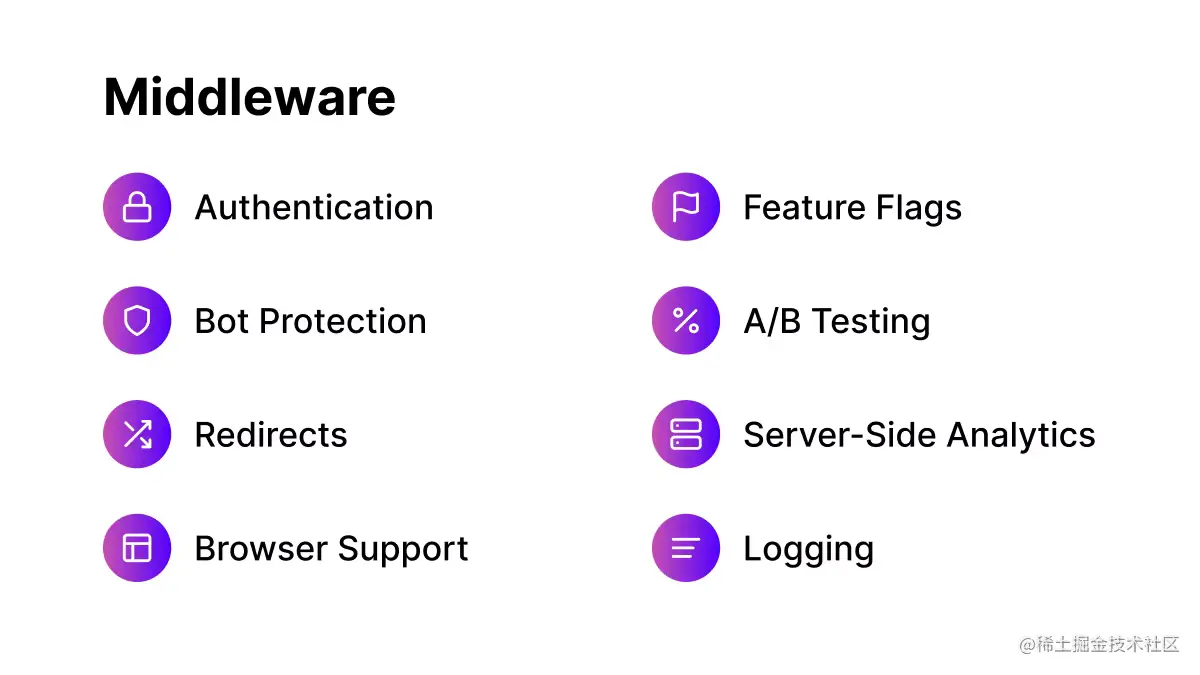Click the Authentication lock icon

(x=137, y=207)
